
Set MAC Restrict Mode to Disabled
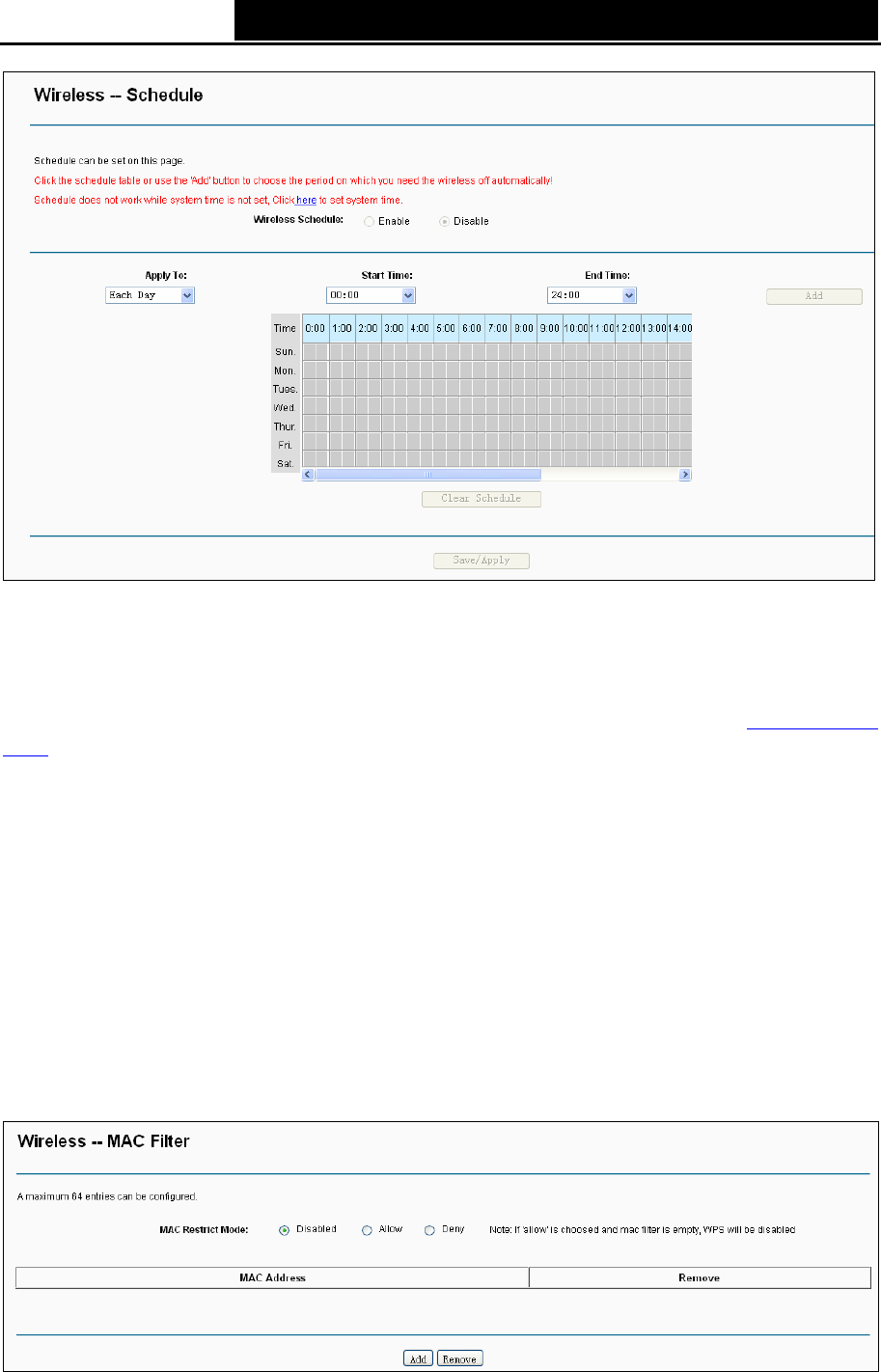[284, 1230]
